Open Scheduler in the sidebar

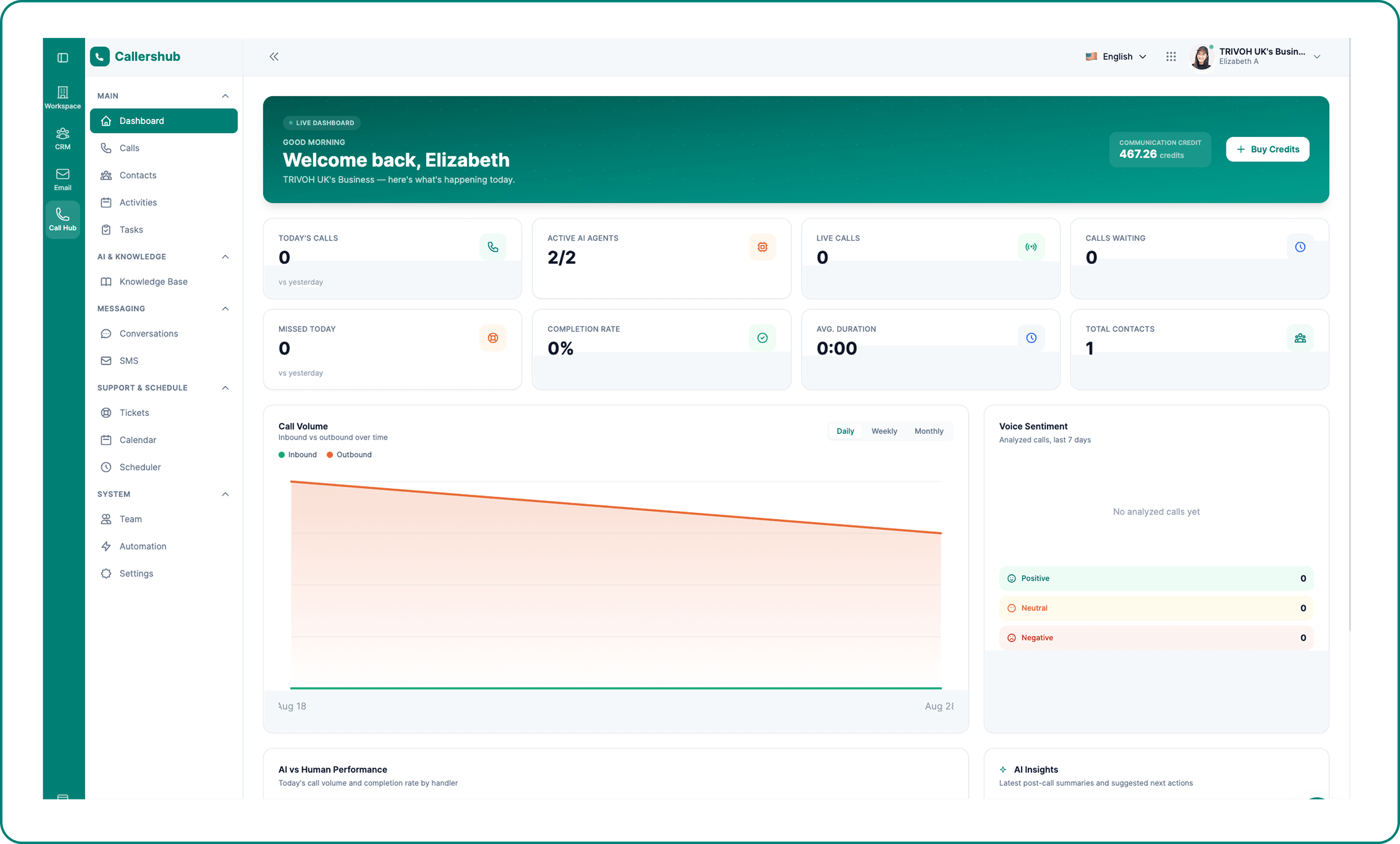click(164, 467)
